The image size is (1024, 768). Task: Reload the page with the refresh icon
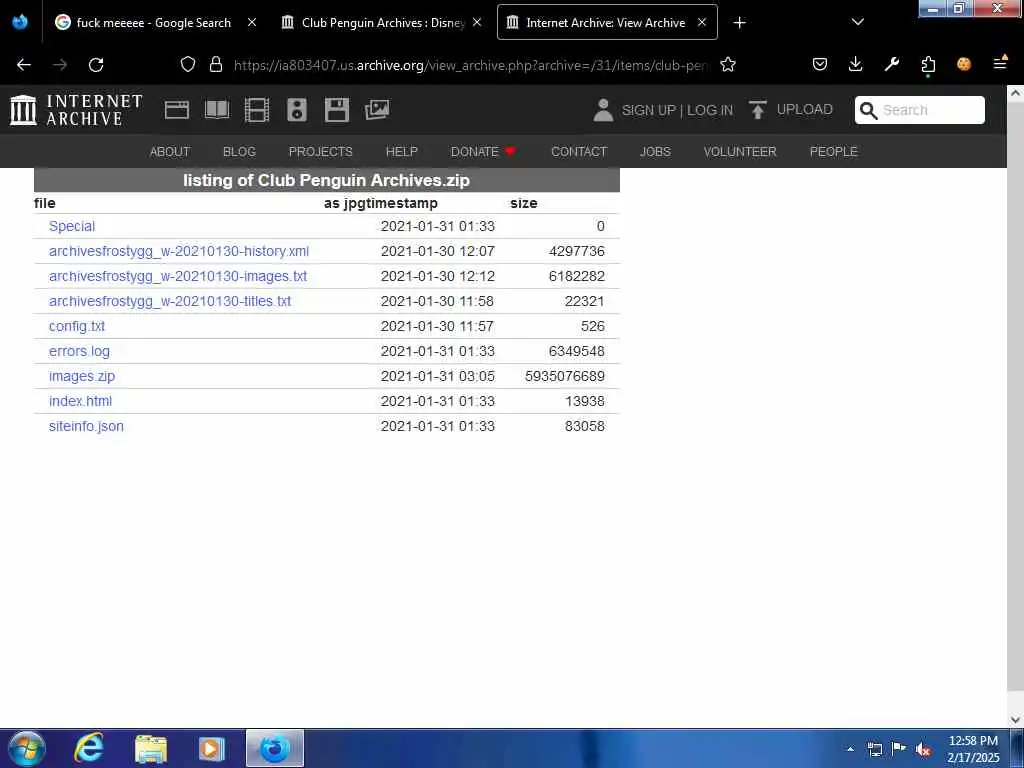pos(96,65)
